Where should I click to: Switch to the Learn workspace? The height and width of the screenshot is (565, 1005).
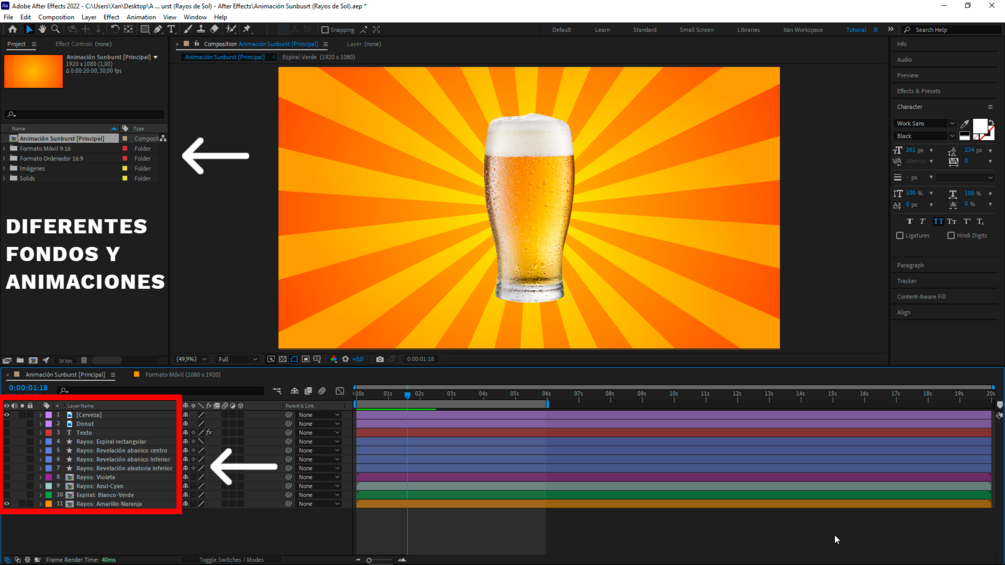tap(602, 30)
